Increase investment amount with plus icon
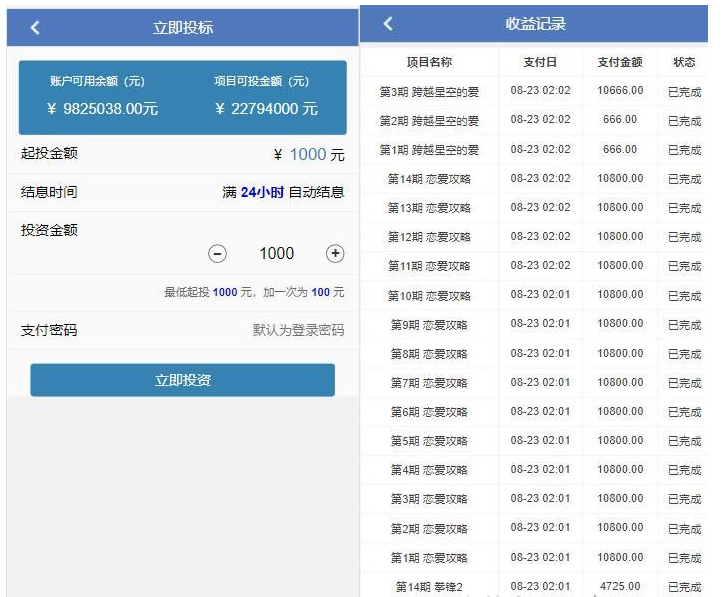727x597 pixels. [335, 254]
